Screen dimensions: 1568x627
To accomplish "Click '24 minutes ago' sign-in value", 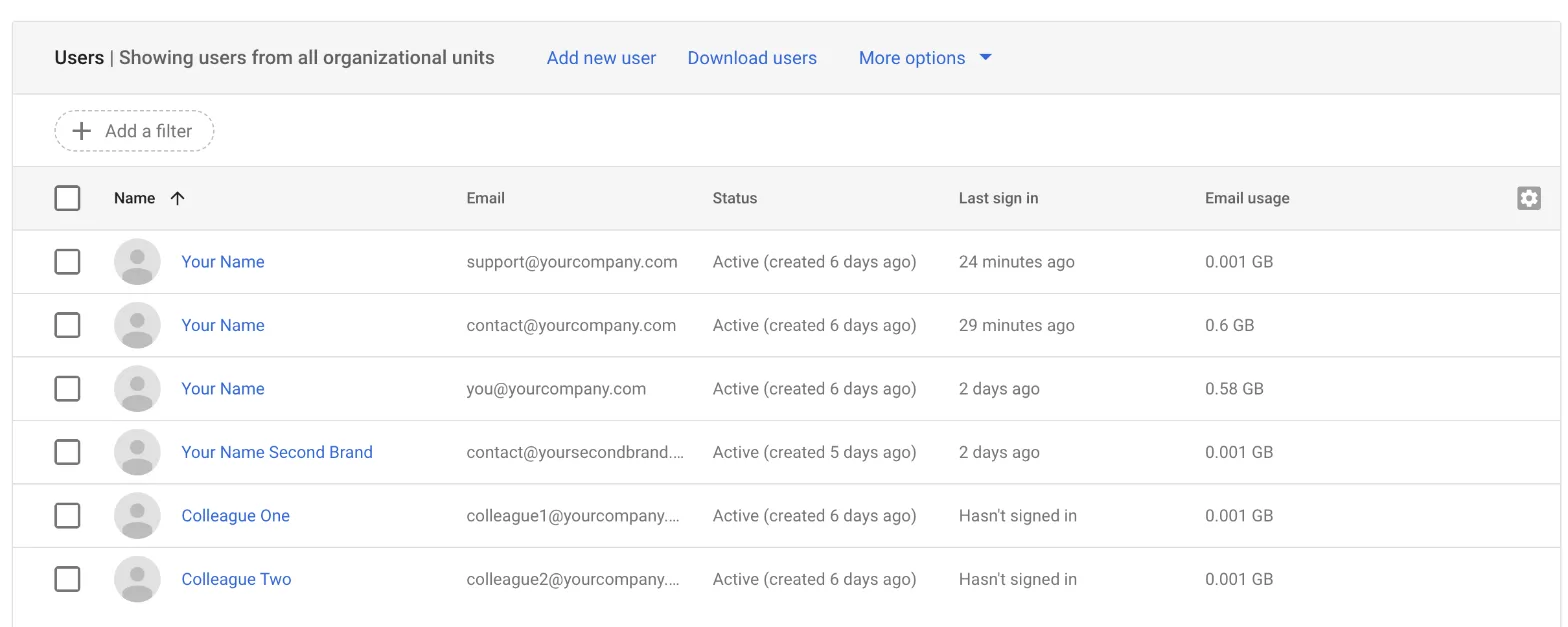I will pyautogui.click(x=1016, y=262).
